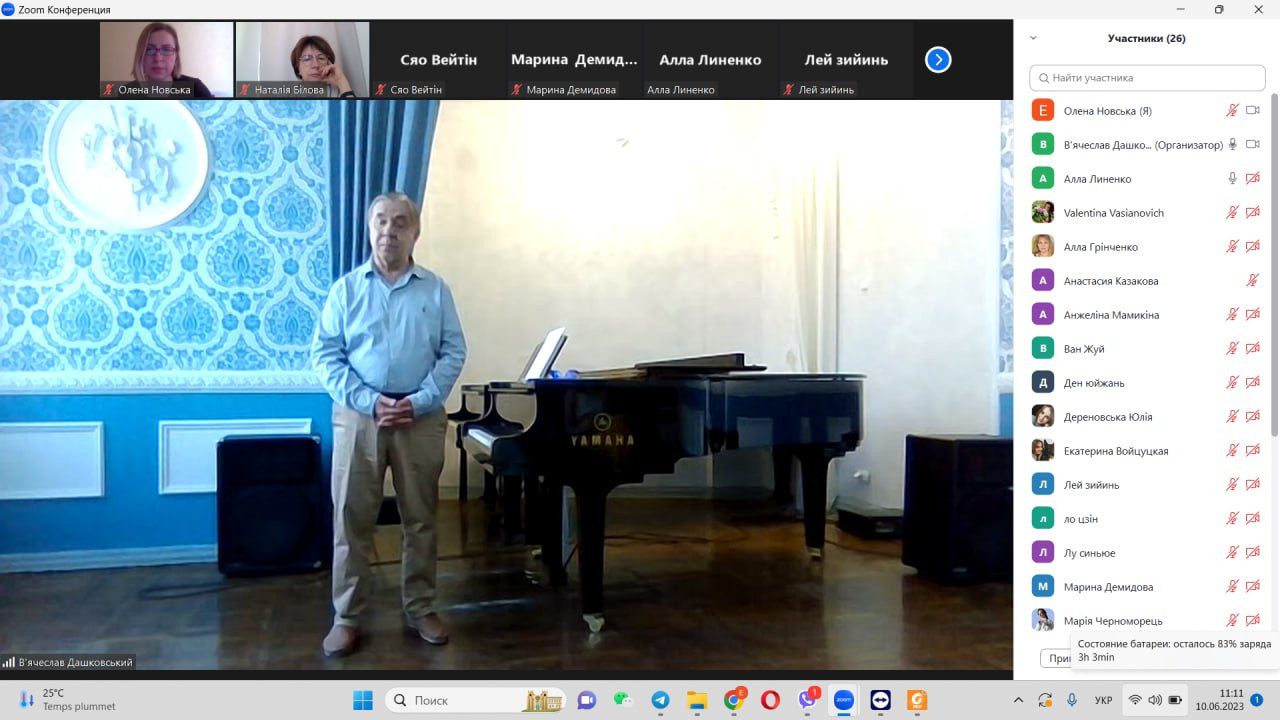Click the camera icon for Олена Новська (Я)
Viewport: 1280px width, 720px height.
(1252, 111)
